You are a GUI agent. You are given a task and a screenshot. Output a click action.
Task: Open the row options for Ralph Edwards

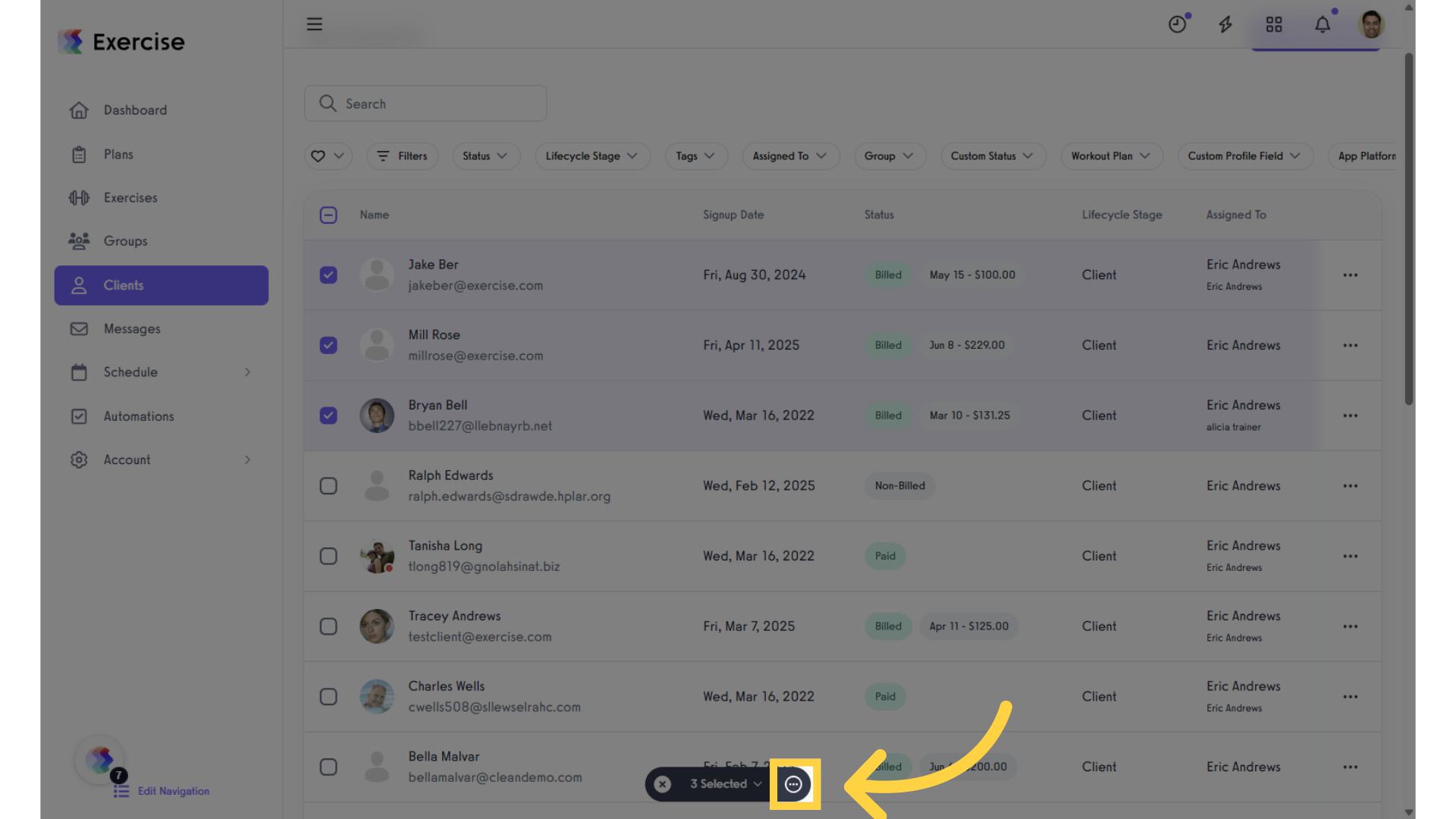1351,485
